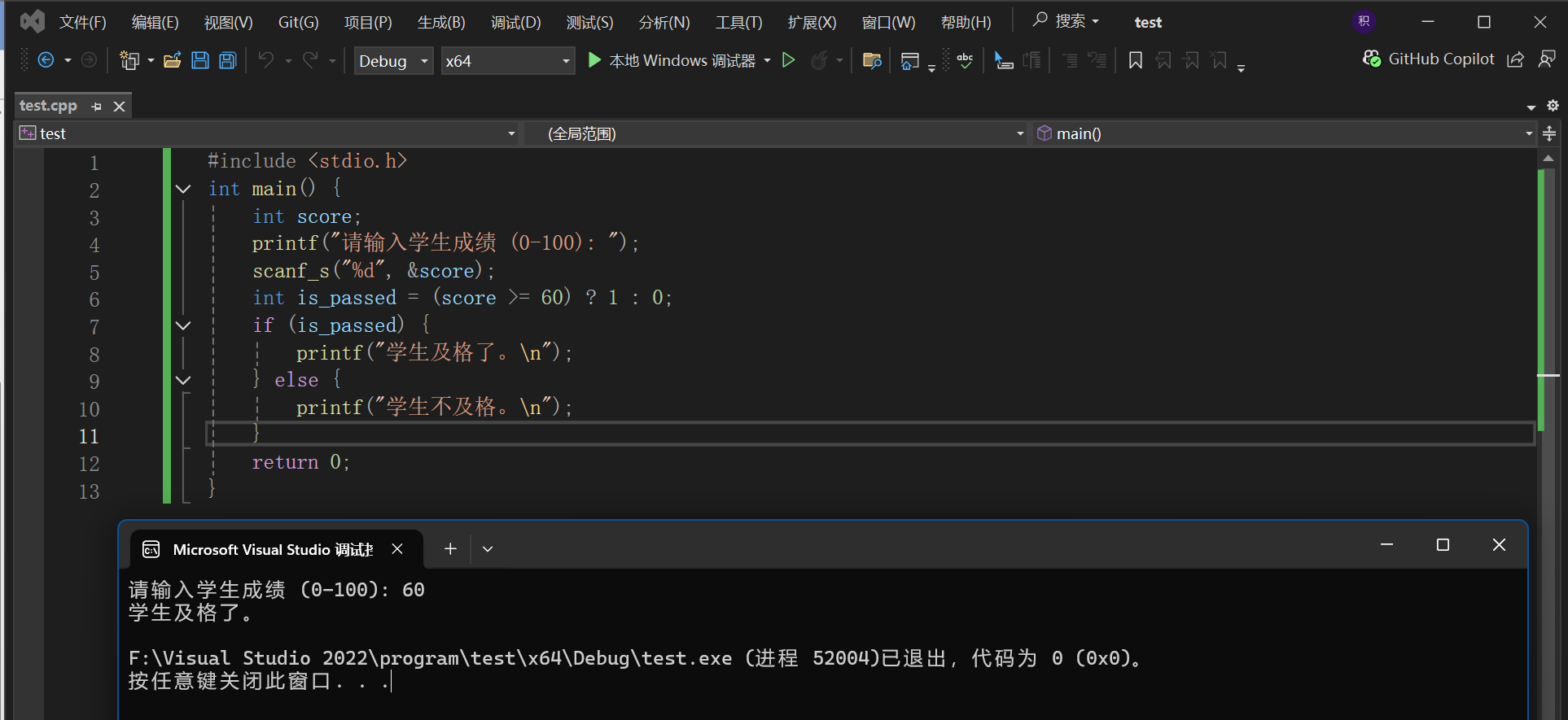Open the 工具(T) menu
Screen dimensions: 1568x720
pyautogui.click(x=739, y=22)
